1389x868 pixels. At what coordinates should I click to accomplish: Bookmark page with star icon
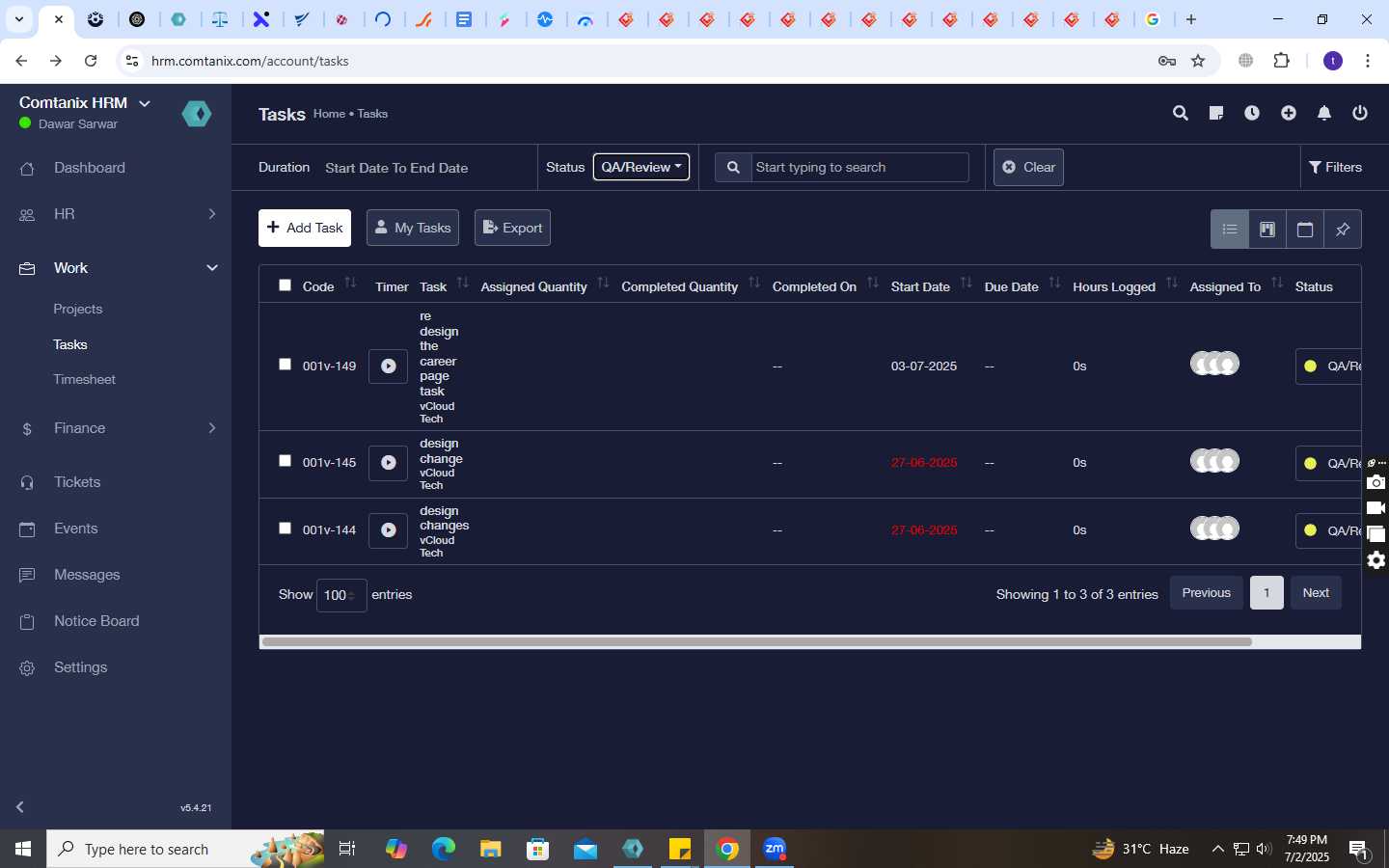1198,61
